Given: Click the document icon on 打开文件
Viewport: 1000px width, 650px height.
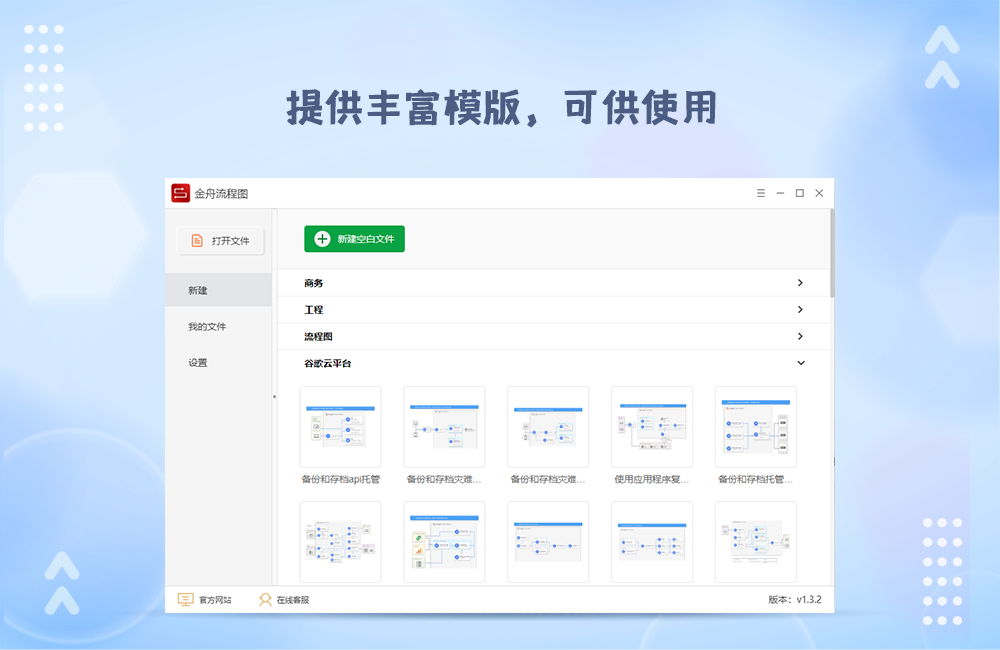Looking at the screenshot, I should (197, 241).
